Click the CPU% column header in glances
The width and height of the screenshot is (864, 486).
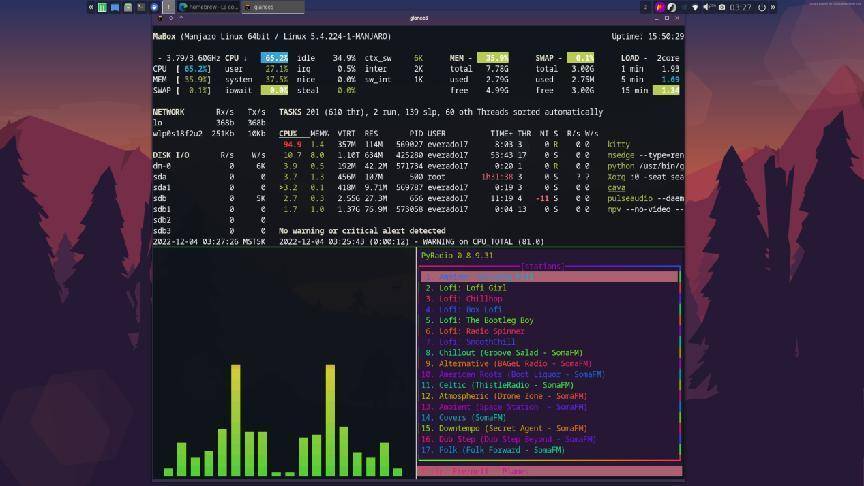(288, 133)
